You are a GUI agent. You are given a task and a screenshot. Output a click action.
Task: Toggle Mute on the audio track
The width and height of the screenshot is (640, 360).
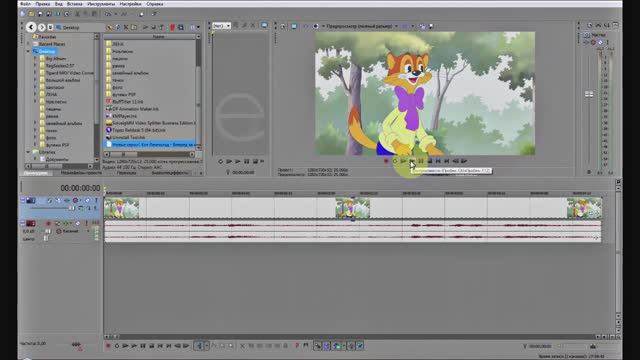pos(77,224)
